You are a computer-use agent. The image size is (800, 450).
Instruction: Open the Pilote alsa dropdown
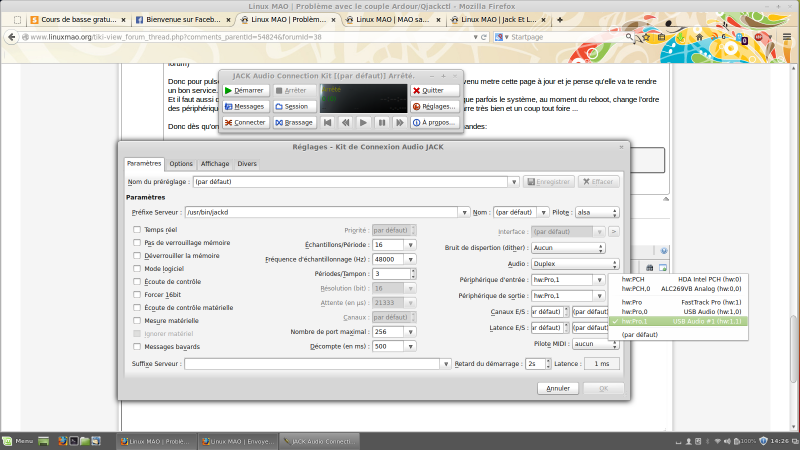(x=597, y=212)
